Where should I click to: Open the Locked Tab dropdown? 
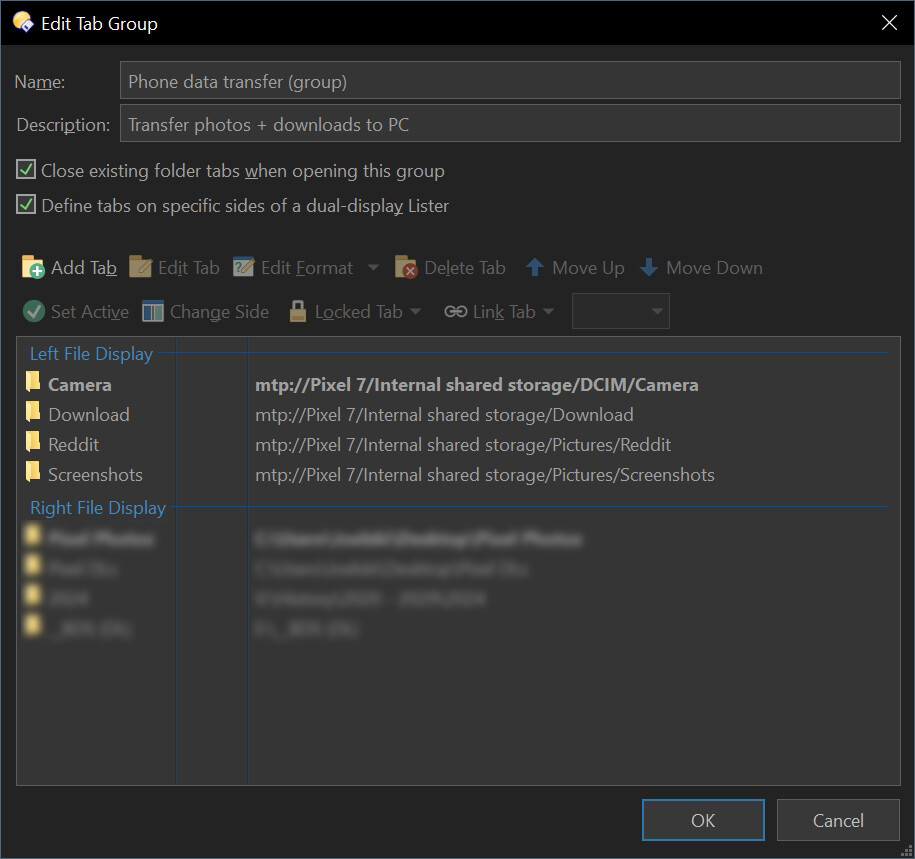[x=415, y=312]
